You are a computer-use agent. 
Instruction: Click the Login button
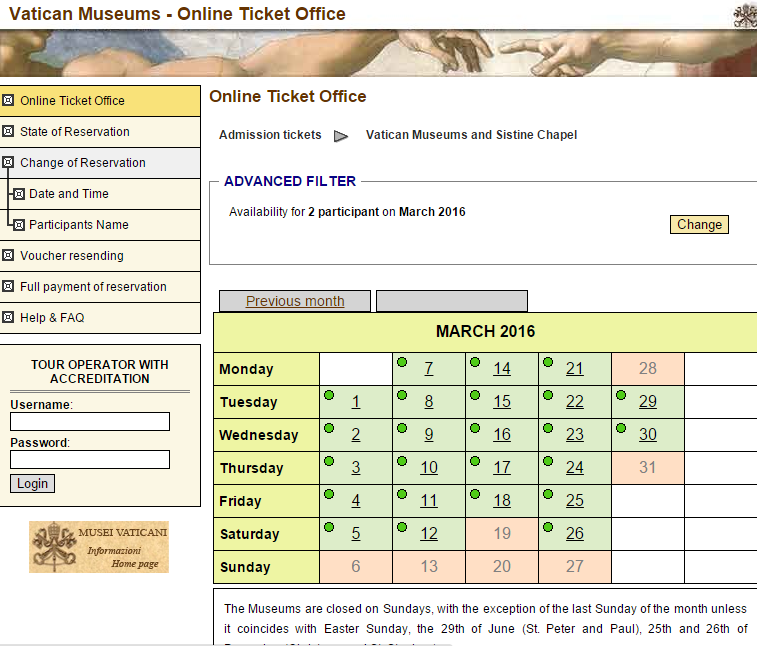(32, 483)
